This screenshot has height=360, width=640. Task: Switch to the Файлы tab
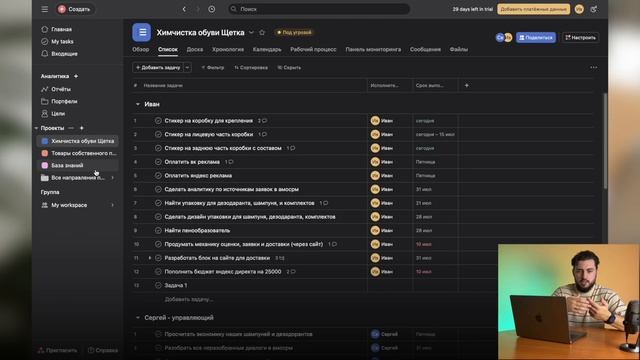(x=459, y=49)
